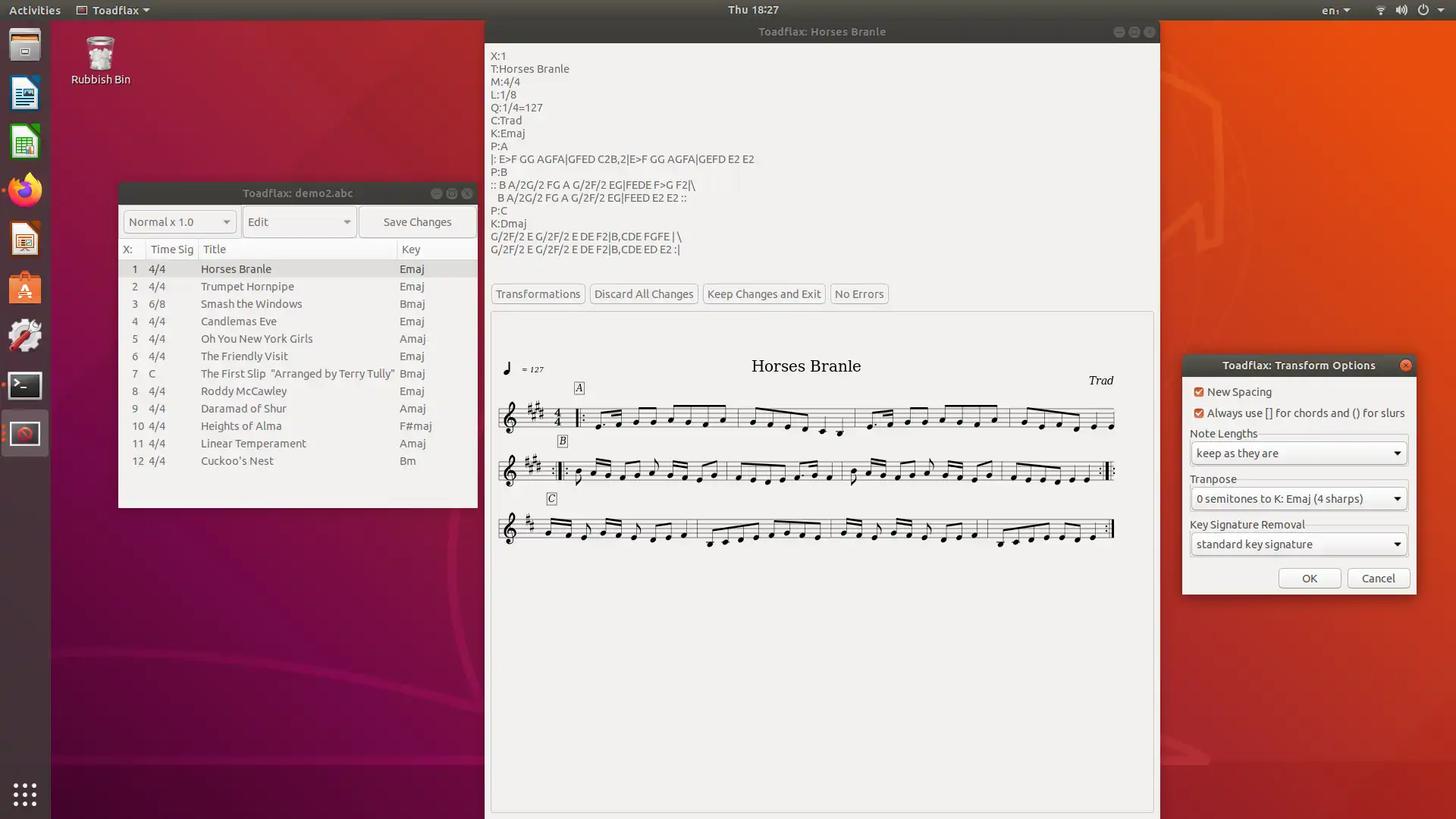
Task: Expand the Transpose semitones dropdown
Action: tap(1396, 498)
